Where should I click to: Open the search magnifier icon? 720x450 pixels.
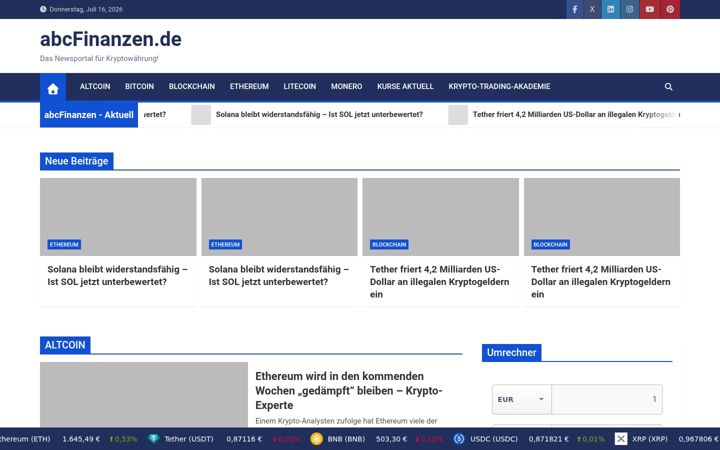(x=669, y=87)
